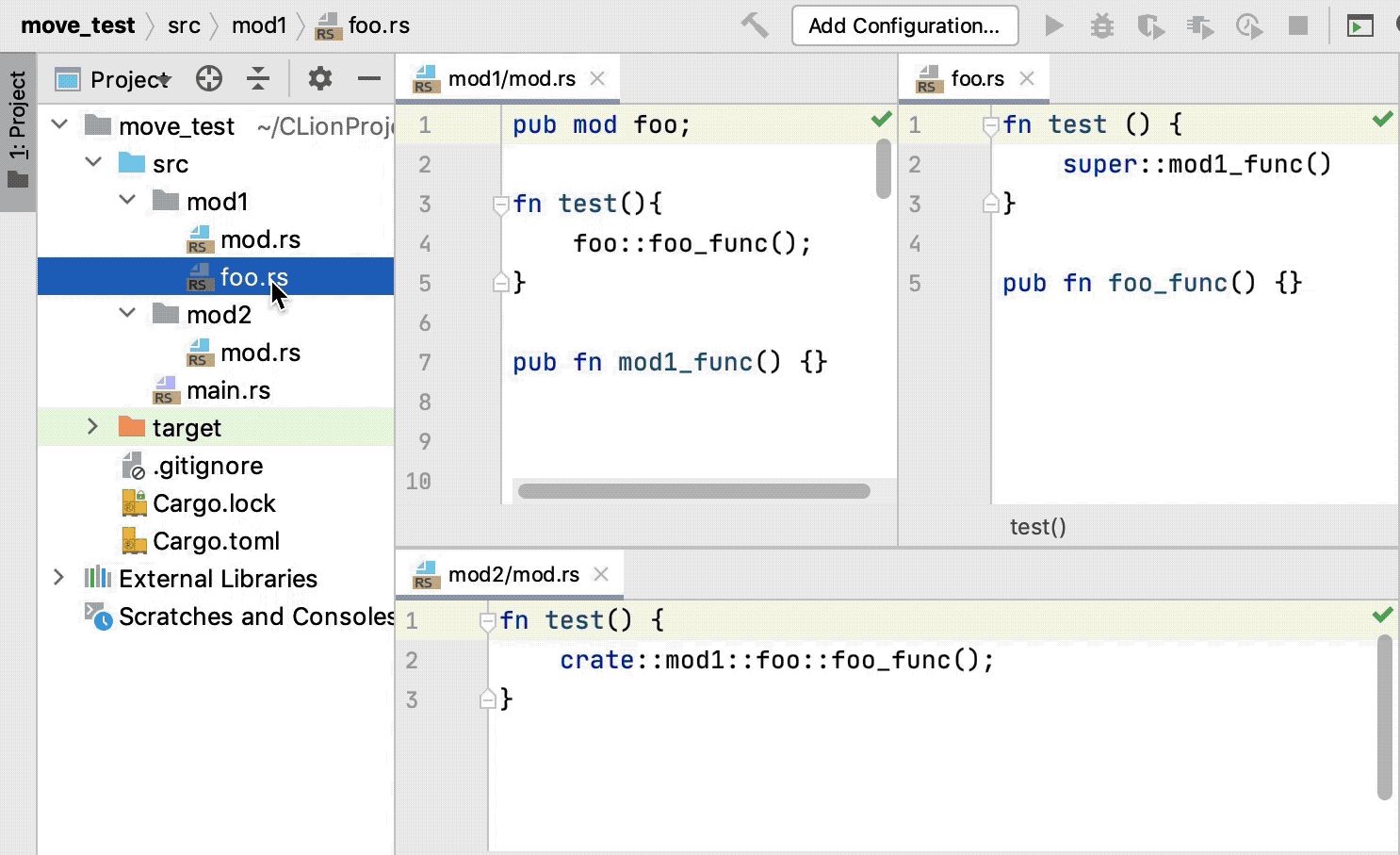The image size is (1400, 855).
Task: Collapse the mod1 folder
Action: tap(127, 200)
